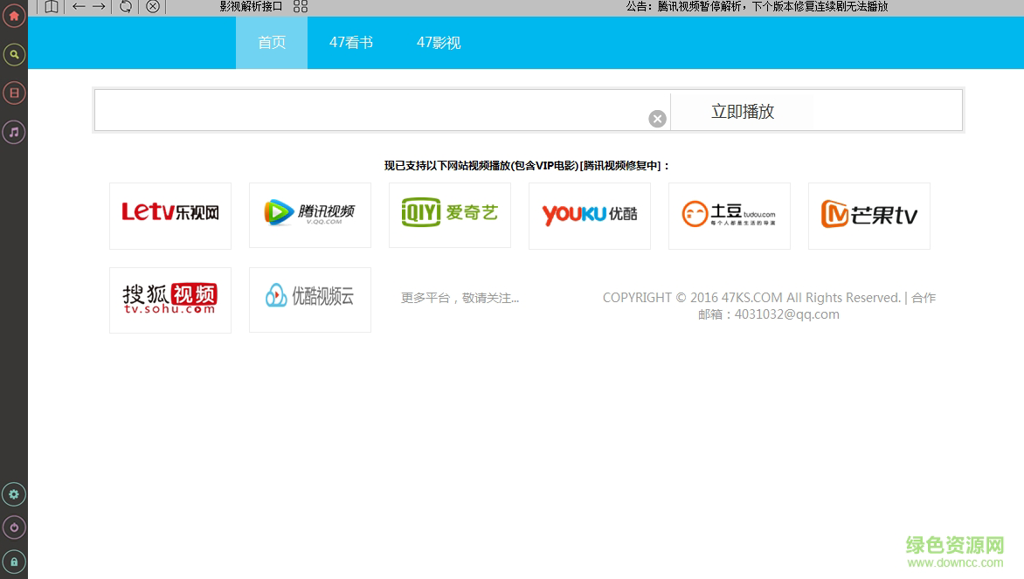Clear the URL input with X icon
The height and width of the screenshot is (579, 1024).
point(657,119)
